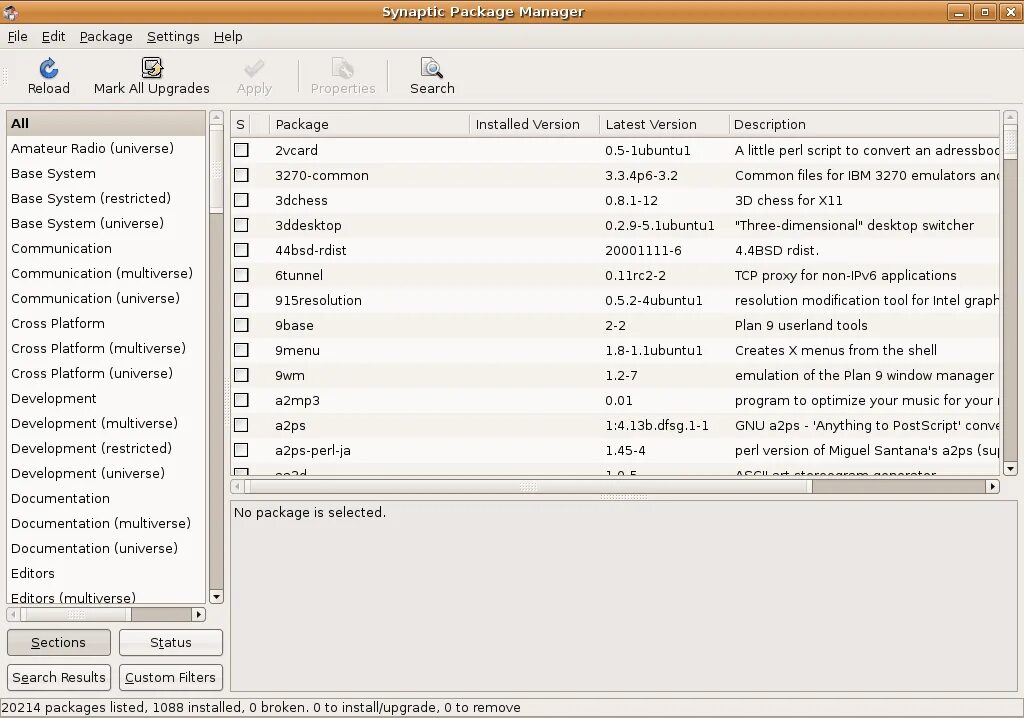The height and width of the screenshot is (718, 1024).
Task: Click the sections list vertical scrollbar thumb
Action: tap(216, 170)
